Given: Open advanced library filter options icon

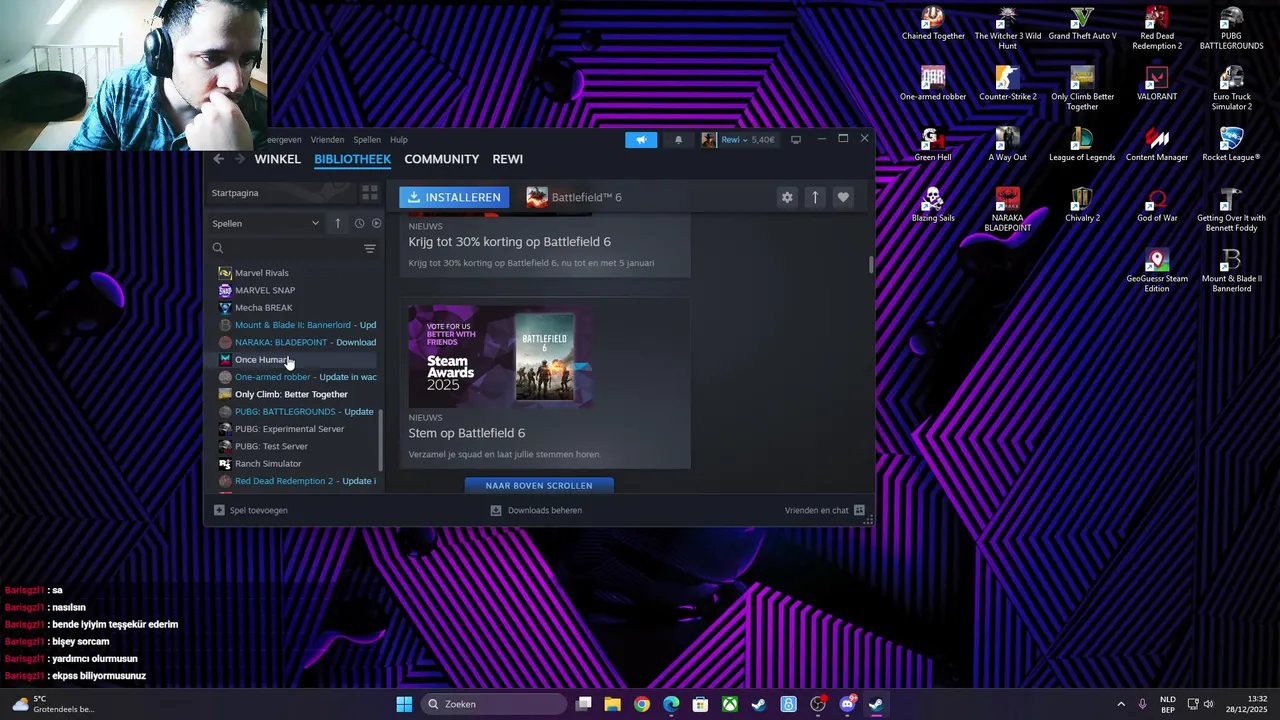Looking at the screenshot, I should (369, 248).
